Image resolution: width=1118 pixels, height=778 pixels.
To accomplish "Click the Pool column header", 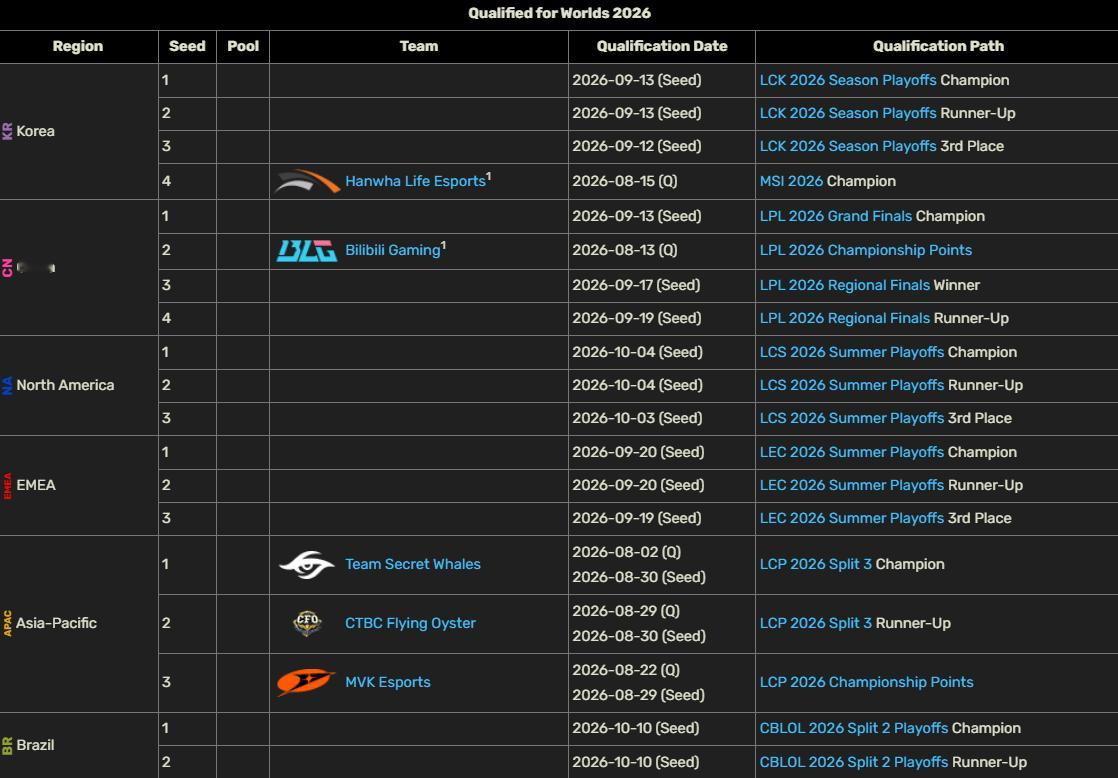I will point(243,46).
